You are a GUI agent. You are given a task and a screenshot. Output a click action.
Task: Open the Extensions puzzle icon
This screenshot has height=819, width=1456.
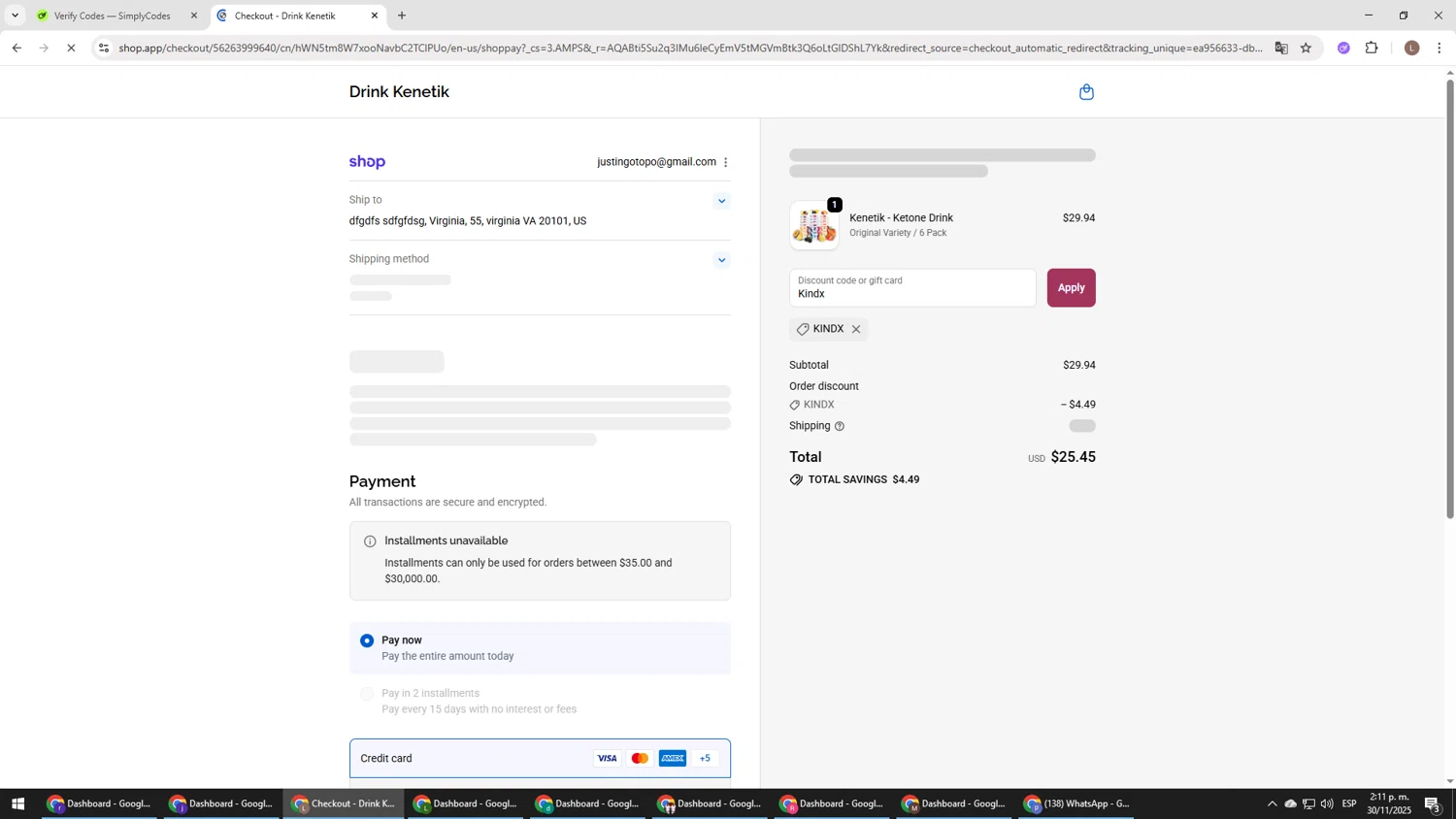(1372, 48)
